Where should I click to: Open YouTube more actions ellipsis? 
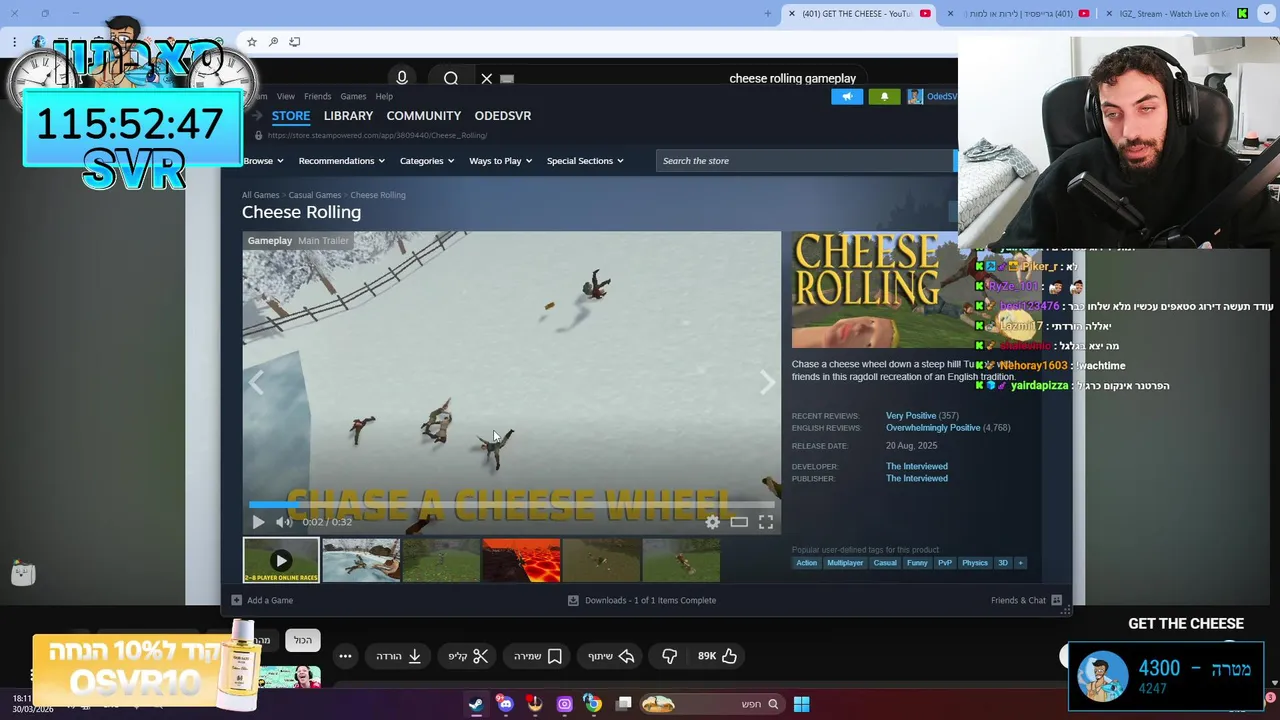click(x=345, y=656)
